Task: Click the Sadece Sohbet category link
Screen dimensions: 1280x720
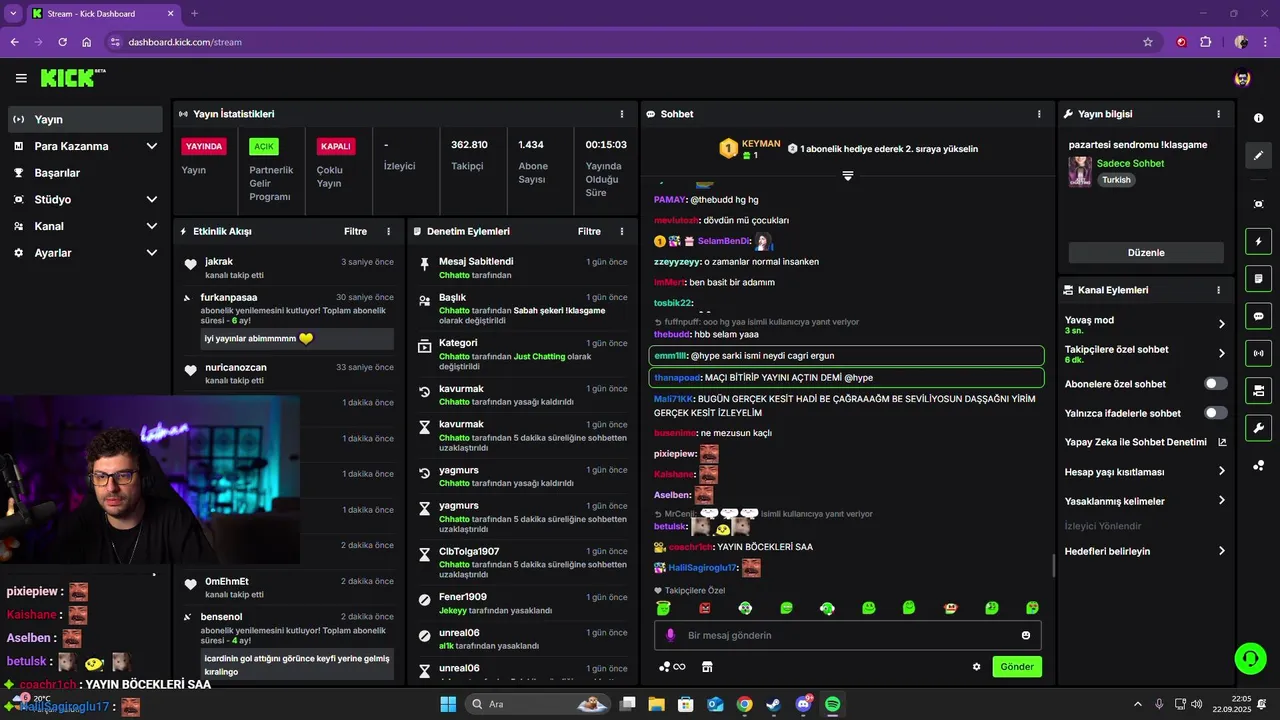Action: (1130, 163)
